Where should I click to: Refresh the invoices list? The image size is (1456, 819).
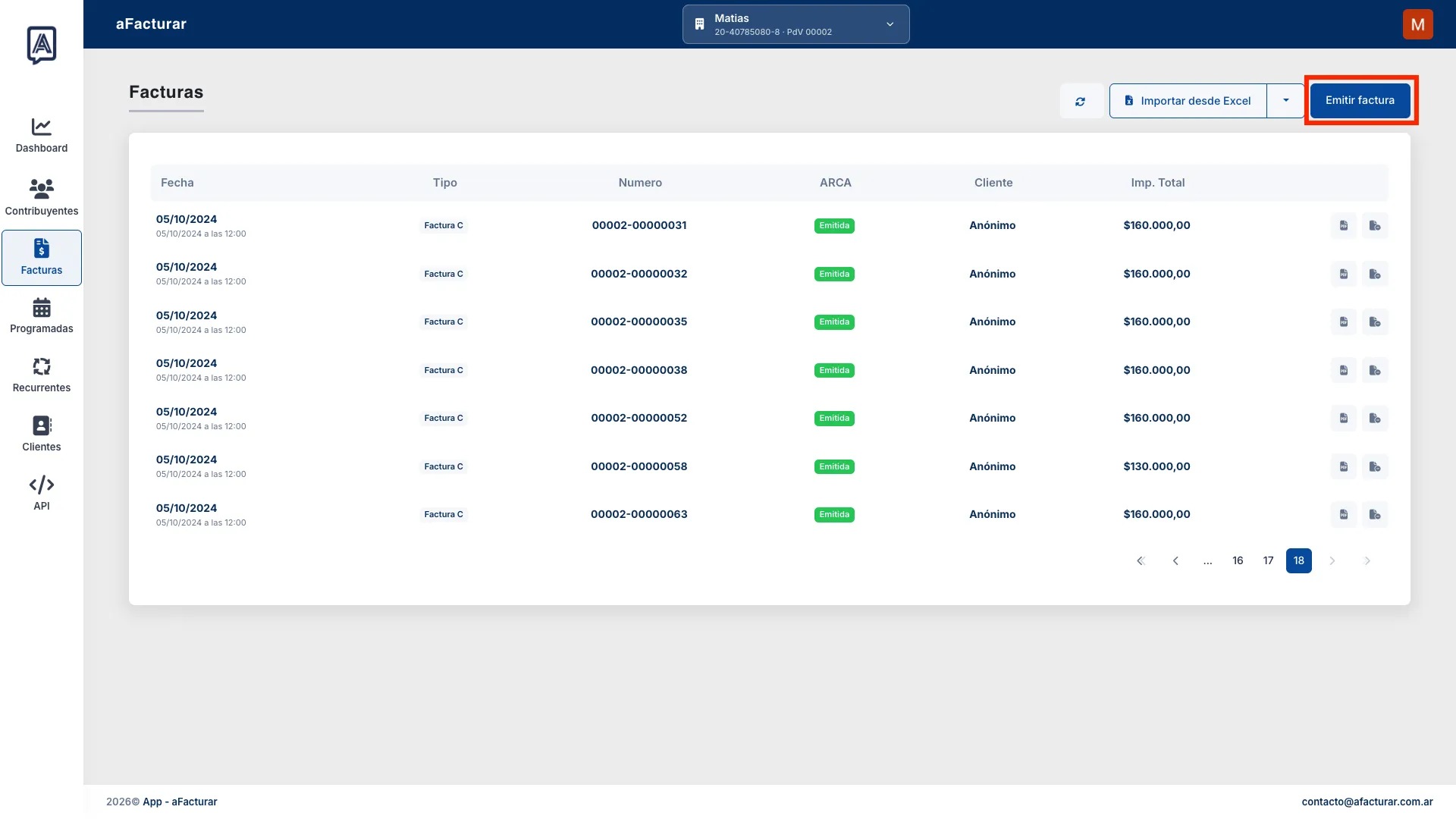click(1080, 101)
